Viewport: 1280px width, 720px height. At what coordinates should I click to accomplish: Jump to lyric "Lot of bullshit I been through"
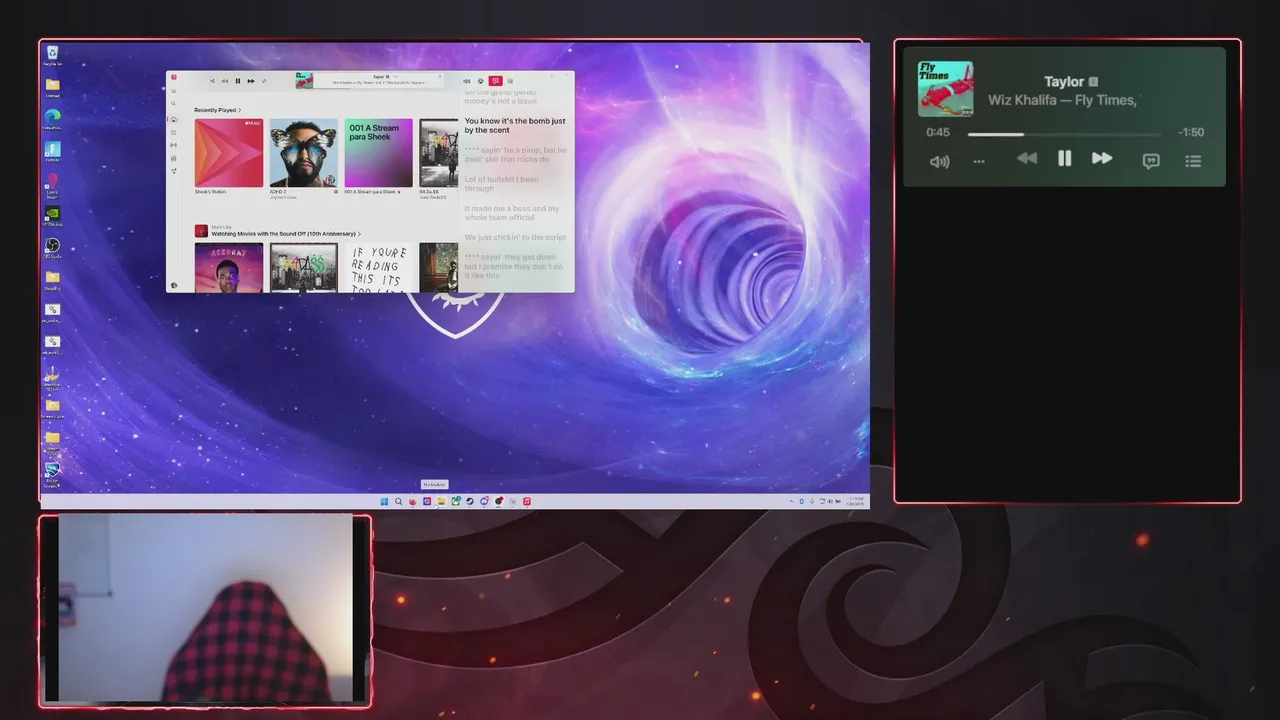coord(502,184)
